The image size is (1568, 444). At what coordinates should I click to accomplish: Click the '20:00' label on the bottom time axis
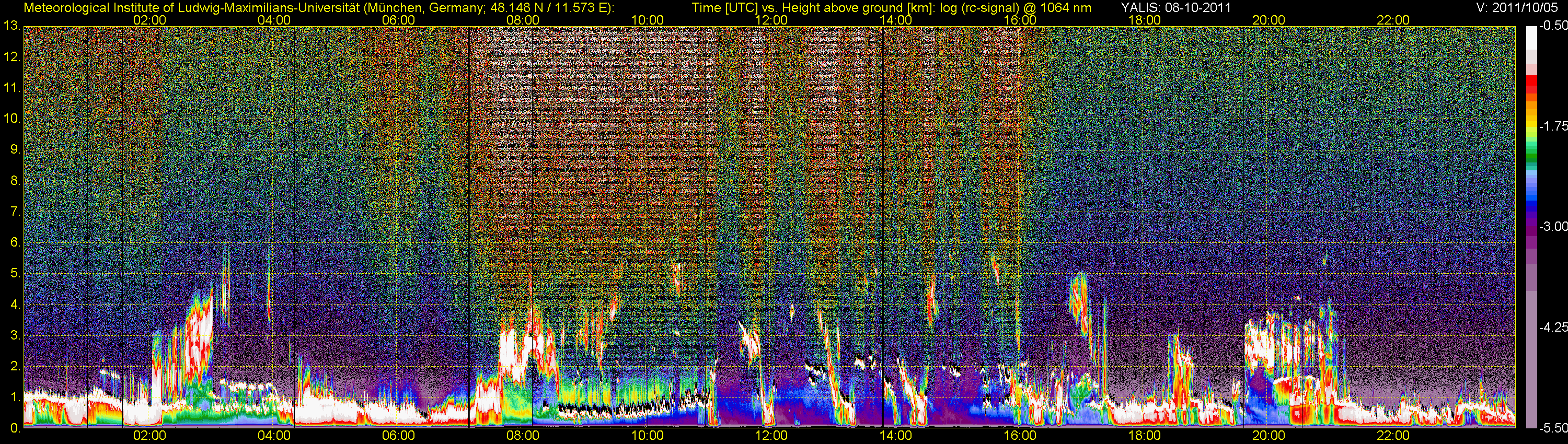(x=1269, y=436)
